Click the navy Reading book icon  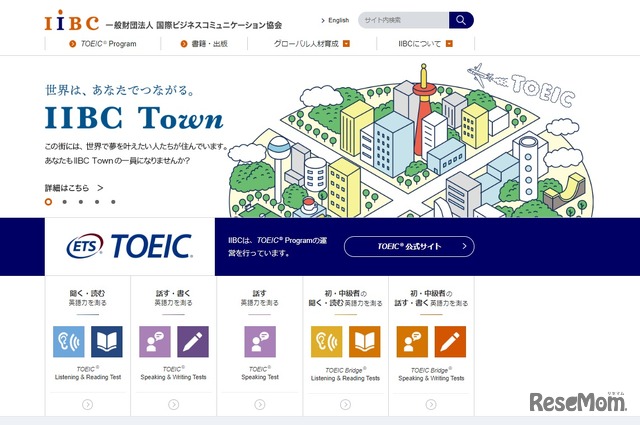(107, 342)
